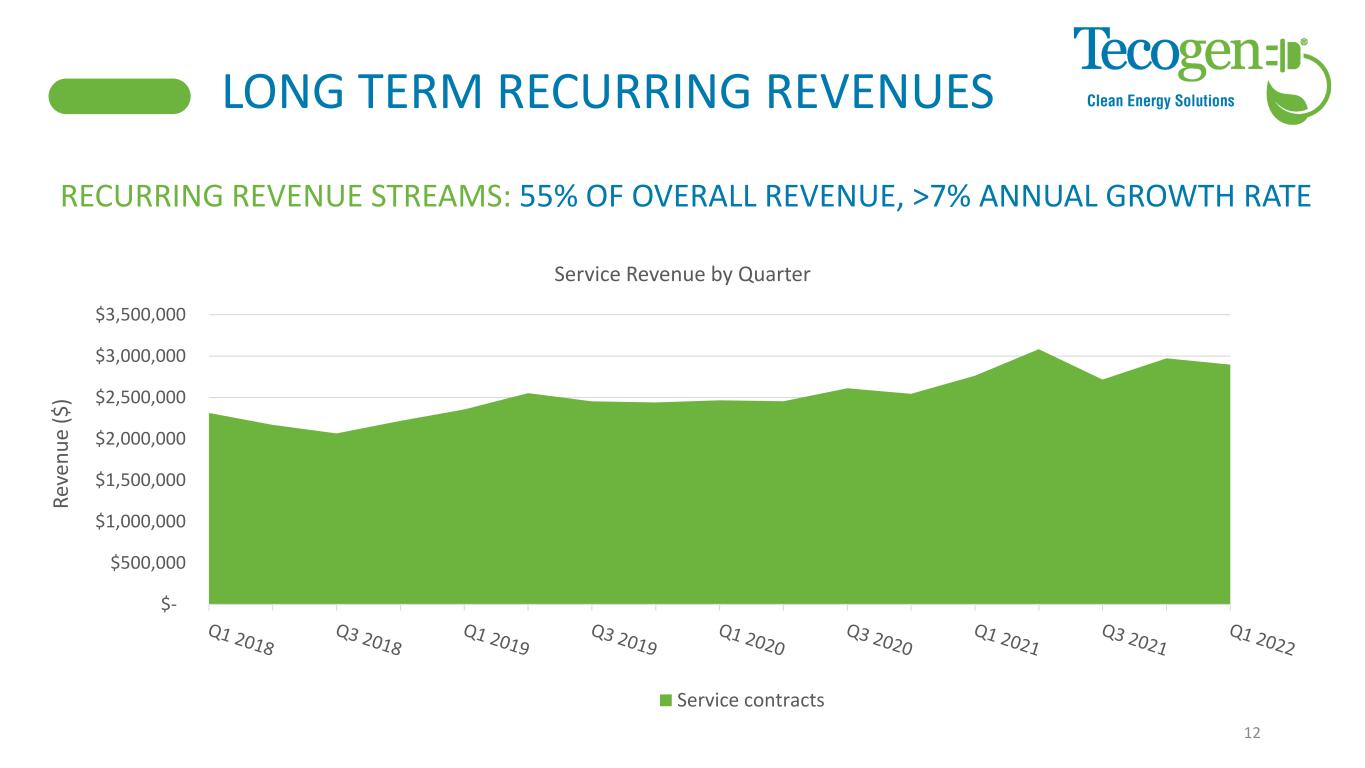Click the green rounded bar beside the title
Viewport: 1365px width, 768px height.
coord(120,96)
